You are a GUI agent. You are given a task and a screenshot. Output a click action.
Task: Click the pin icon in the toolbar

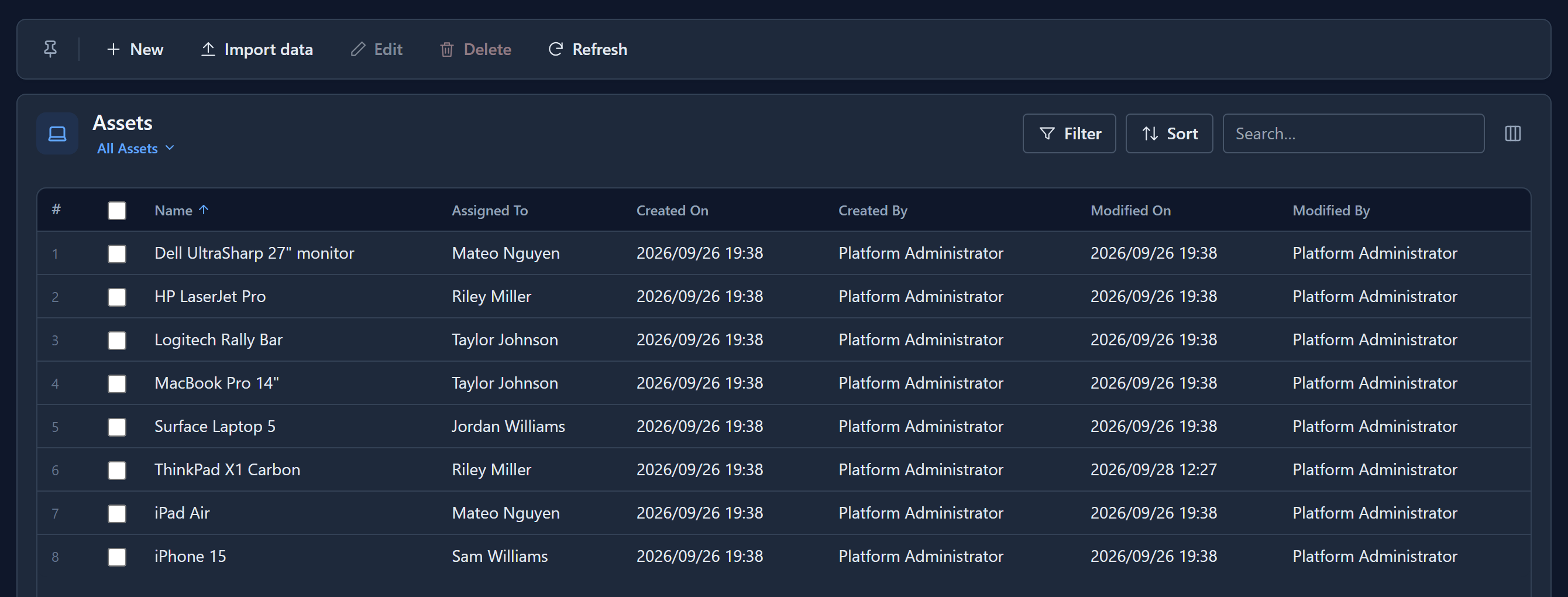tap(50, 49)
